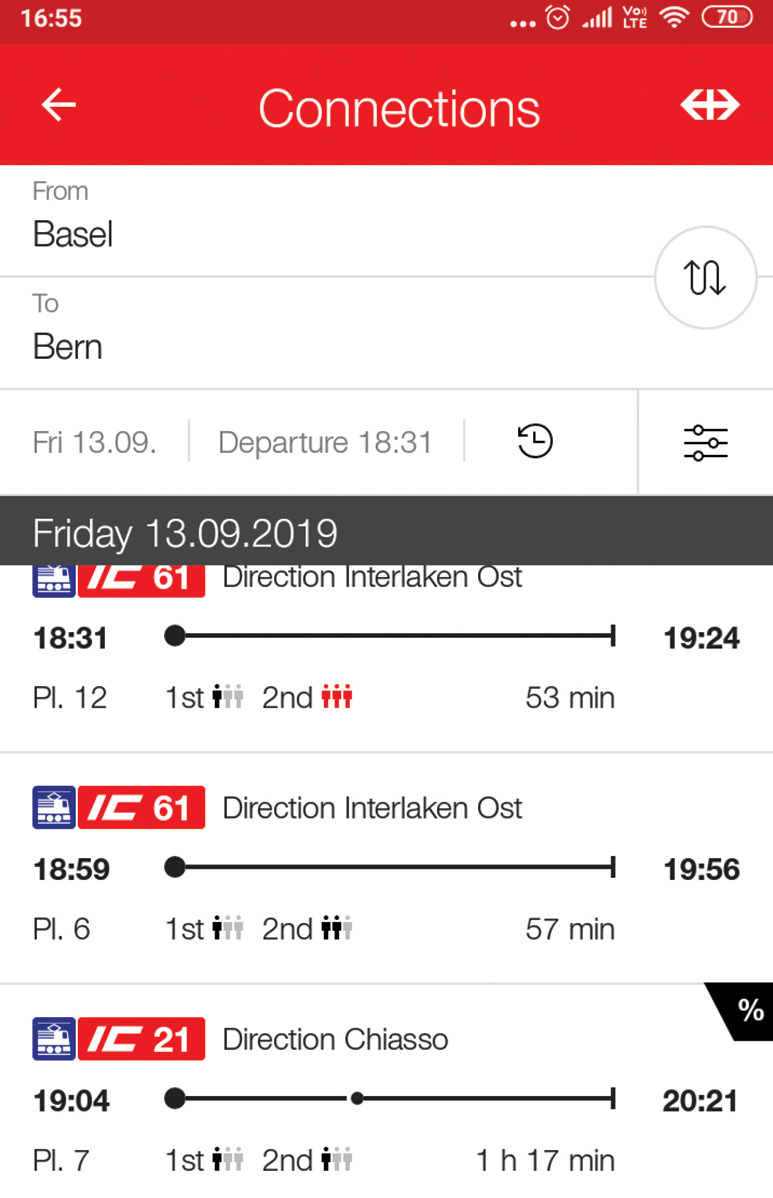
Task: Open earlier connections clock icon
Action: (535, 442)
